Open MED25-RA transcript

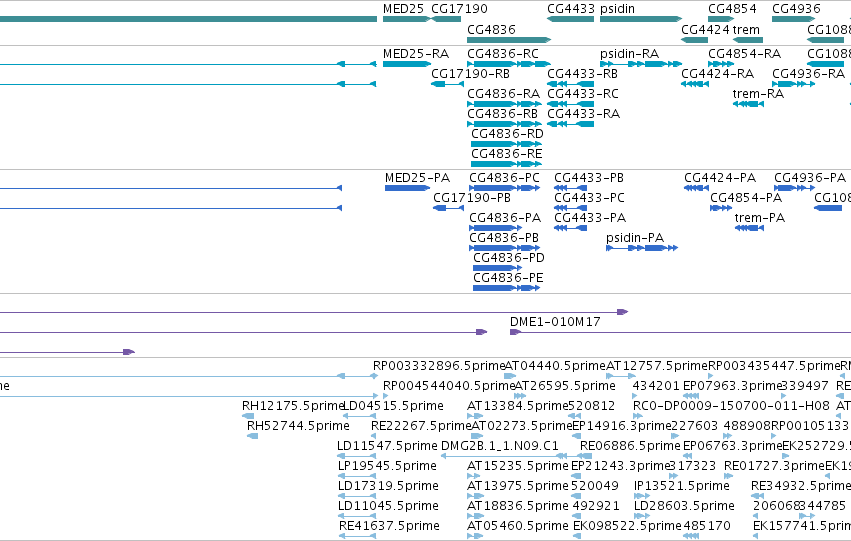(x=407, y=64)
